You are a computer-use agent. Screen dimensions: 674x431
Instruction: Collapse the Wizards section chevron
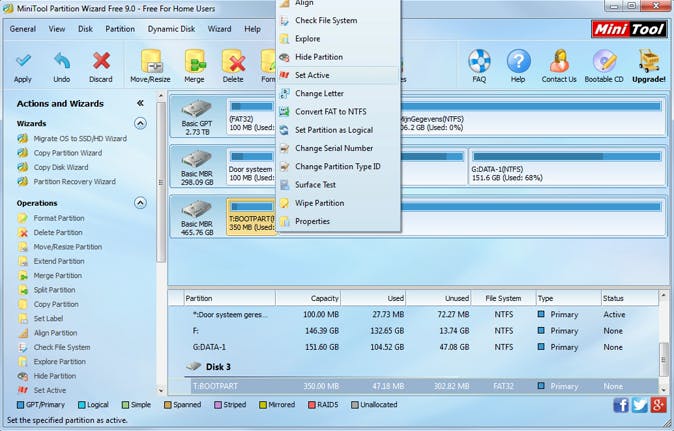140,123
